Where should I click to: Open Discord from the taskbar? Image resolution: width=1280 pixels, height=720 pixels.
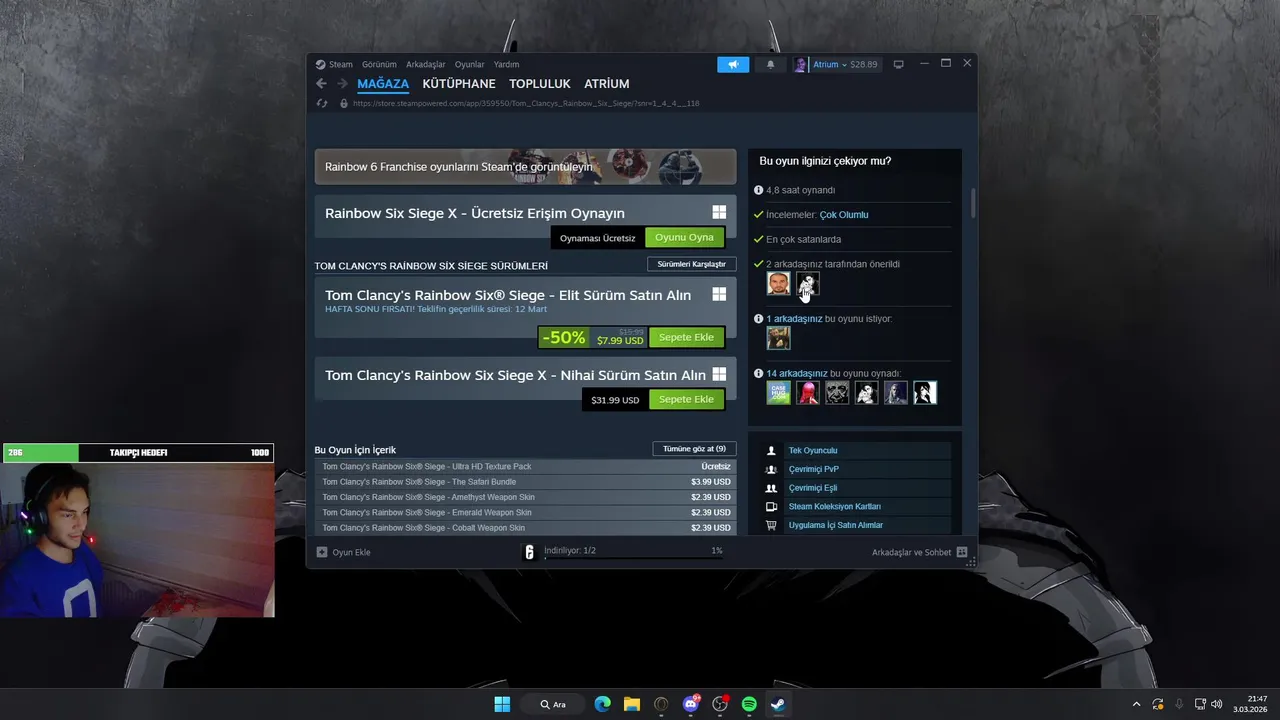690,704
